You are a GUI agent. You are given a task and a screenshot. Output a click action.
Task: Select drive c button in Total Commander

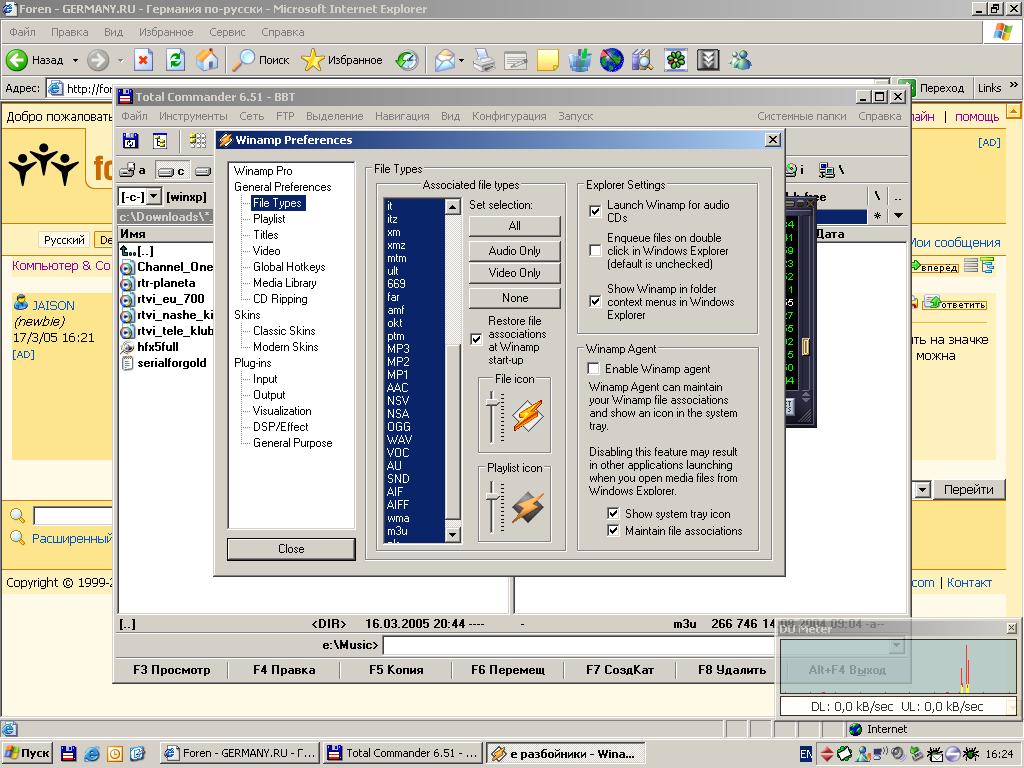pyautogui.click(x=171, y=171)
